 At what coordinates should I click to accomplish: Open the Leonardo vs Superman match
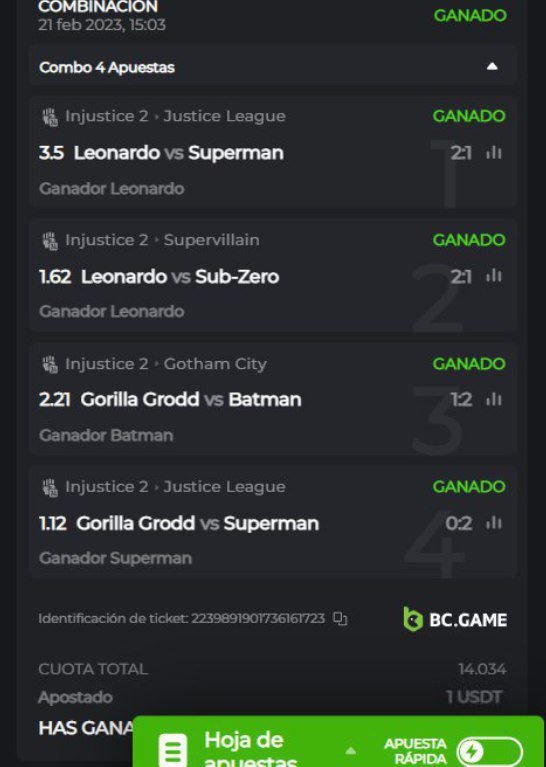tap(179, 153)
